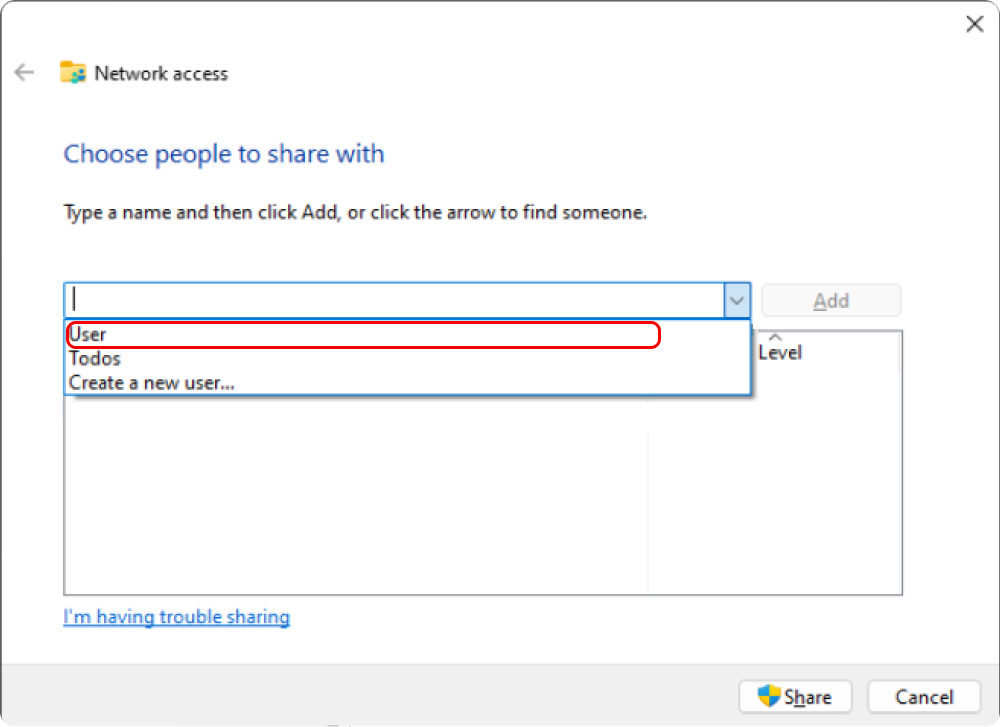Click the Type a name instruction text
1000x727 pixels.
point(355,212)
